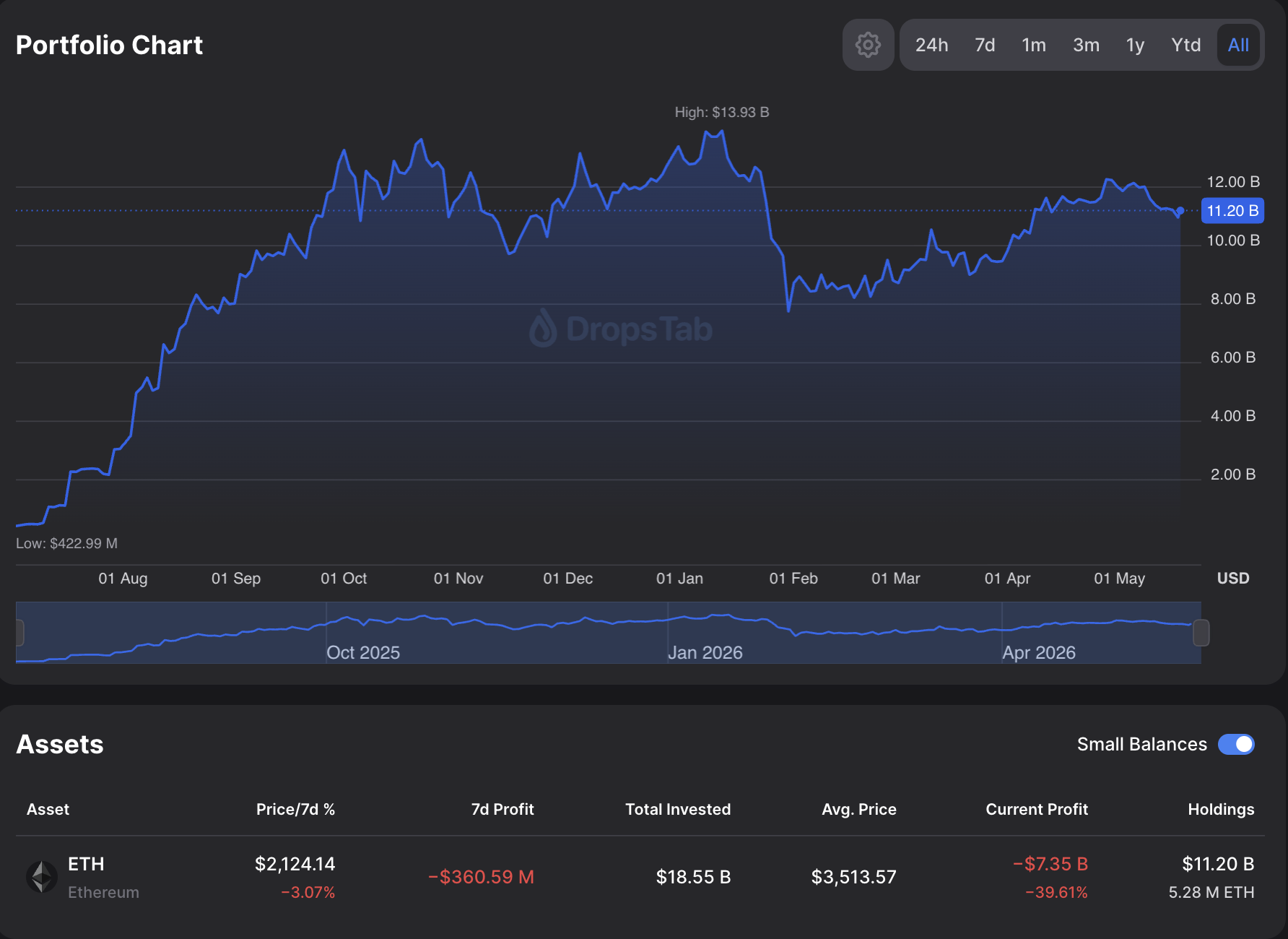
Task: Click the $3,513.57 average price value
Action: tap(853, 877)
